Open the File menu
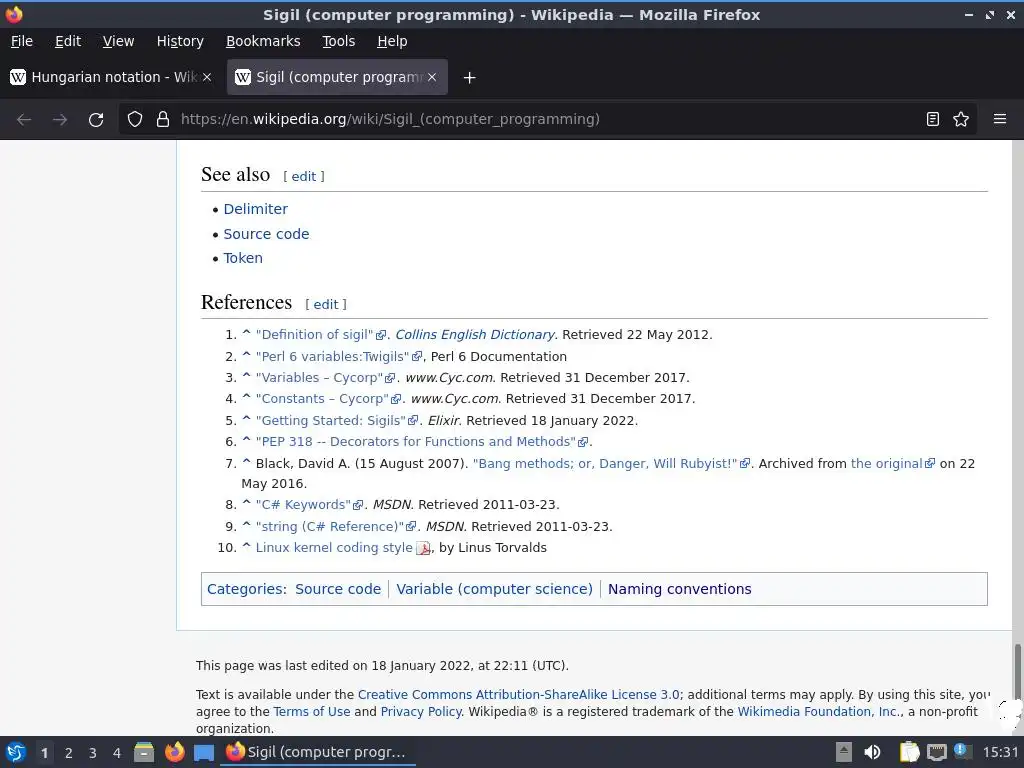 point(22,41)
